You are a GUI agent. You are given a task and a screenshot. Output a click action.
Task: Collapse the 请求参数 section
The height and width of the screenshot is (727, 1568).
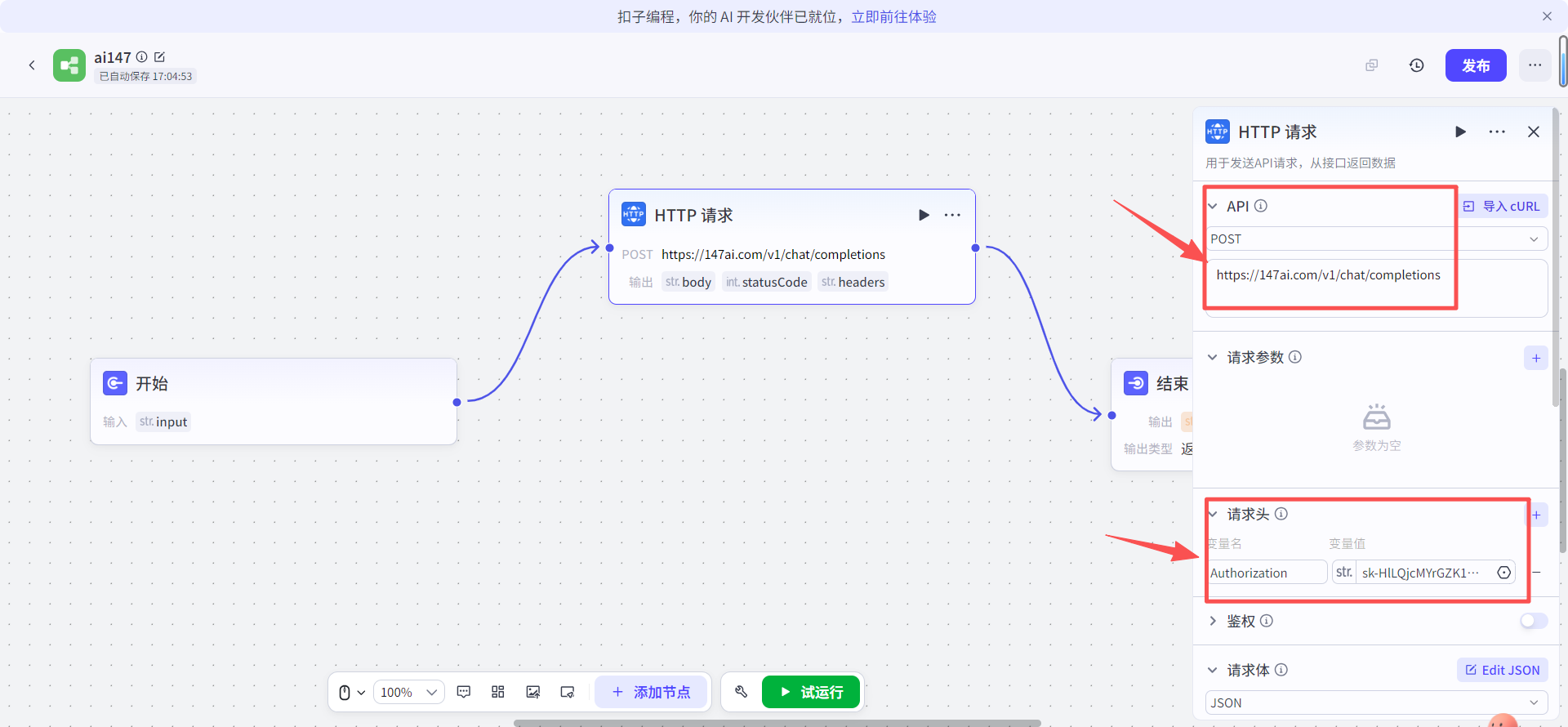[x=1213, y=357]
